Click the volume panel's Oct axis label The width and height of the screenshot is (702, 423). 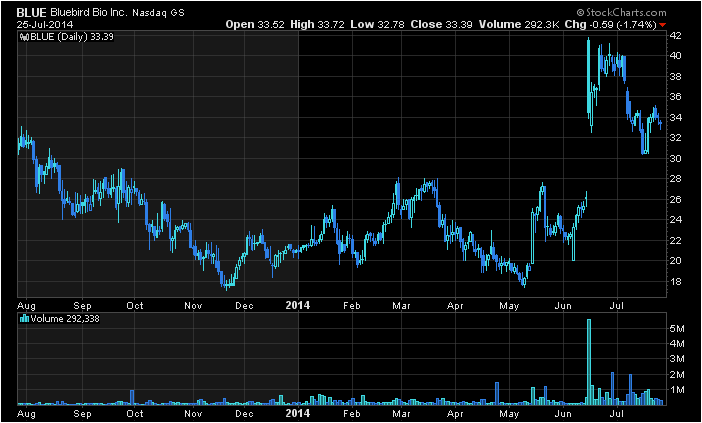click(x=135, y=413)
